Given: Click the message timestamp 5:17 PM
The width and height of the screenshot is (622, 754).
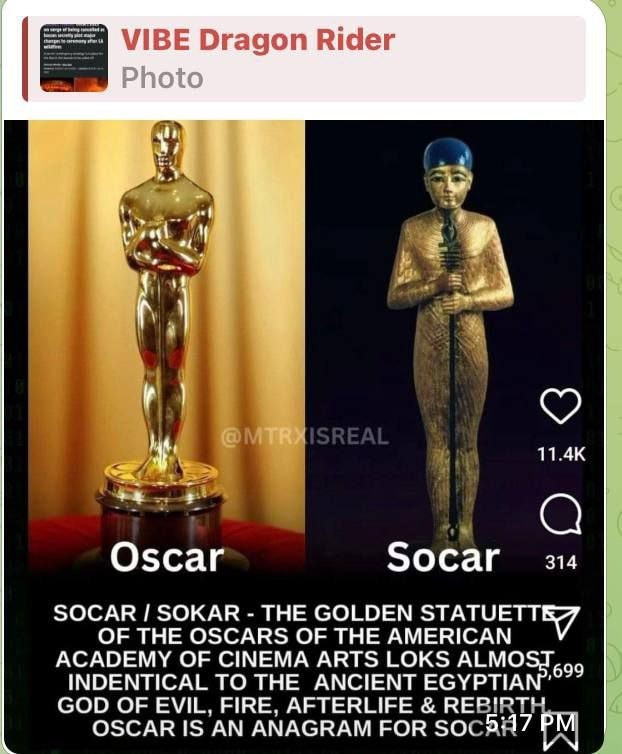Looking at the screenshot, I should [531, 721].
